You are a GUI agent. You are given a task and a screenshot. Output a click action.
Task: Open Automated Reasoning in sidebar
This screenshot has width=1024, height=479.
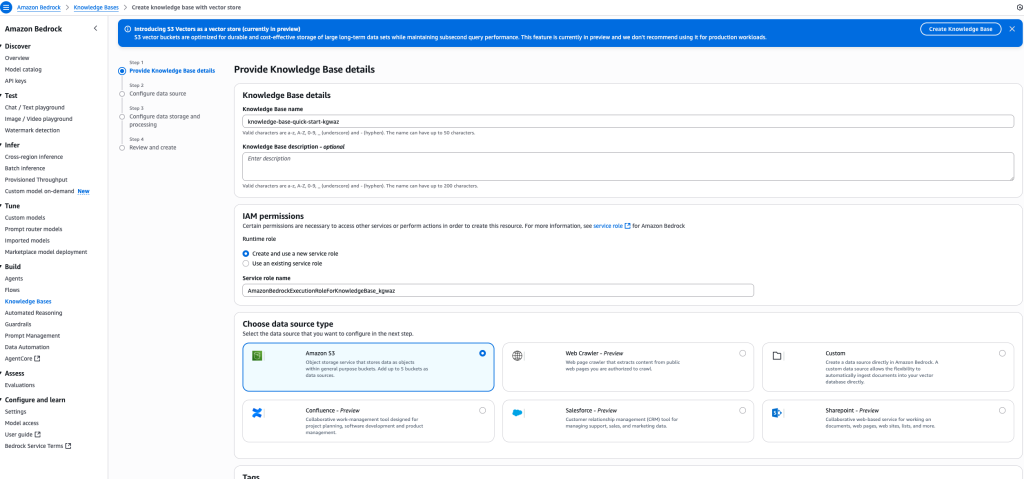pyautogui.click(x=33, y=313)
